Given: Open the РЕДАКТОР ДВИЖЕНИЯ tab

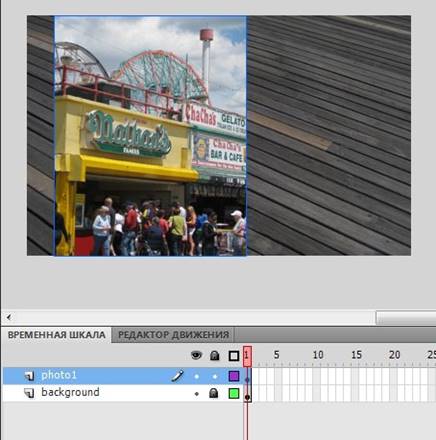Looking at the screenshot, I should pyautogui.click(x=173, y=335).
